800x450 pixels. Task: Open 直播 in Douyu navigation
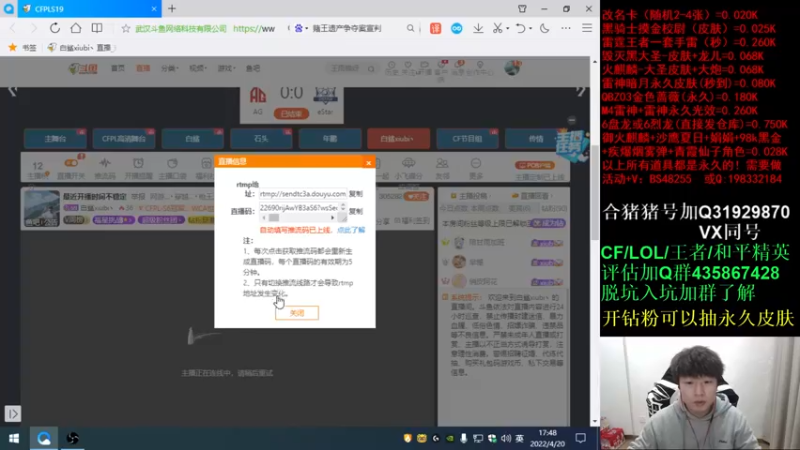[x=143, y=68]
